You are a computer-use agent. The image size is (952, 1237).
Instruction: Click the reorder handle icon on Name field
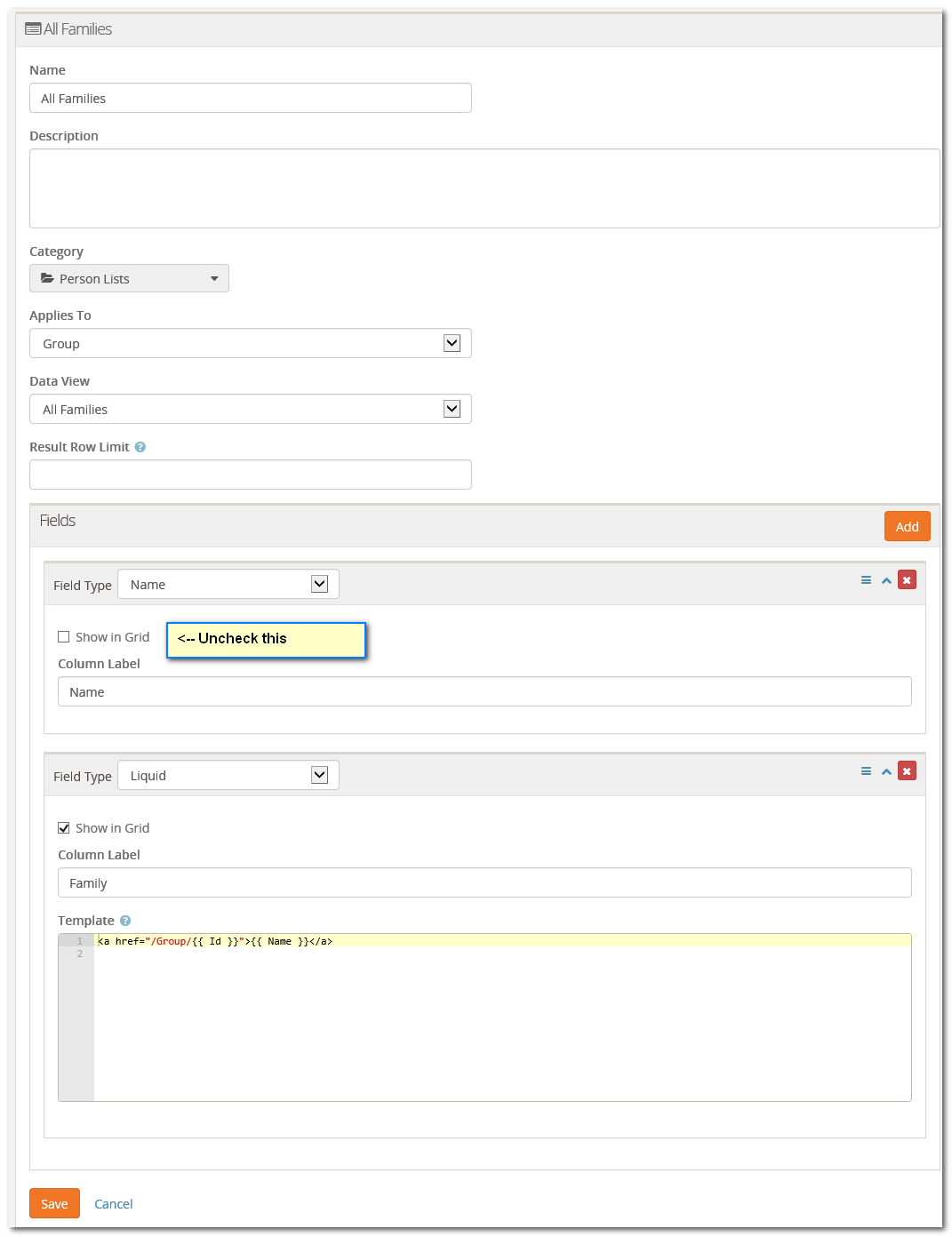click(866, 580)
